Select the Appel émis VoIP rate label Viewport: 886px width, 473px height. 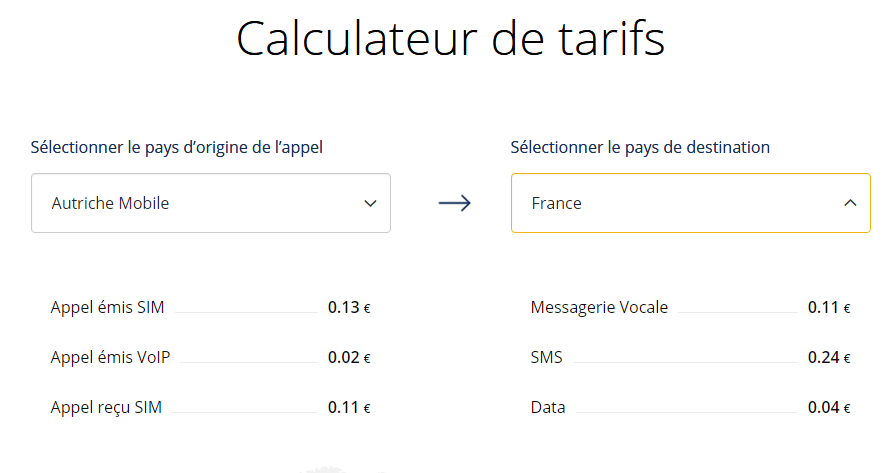click(x=110, y=357)
